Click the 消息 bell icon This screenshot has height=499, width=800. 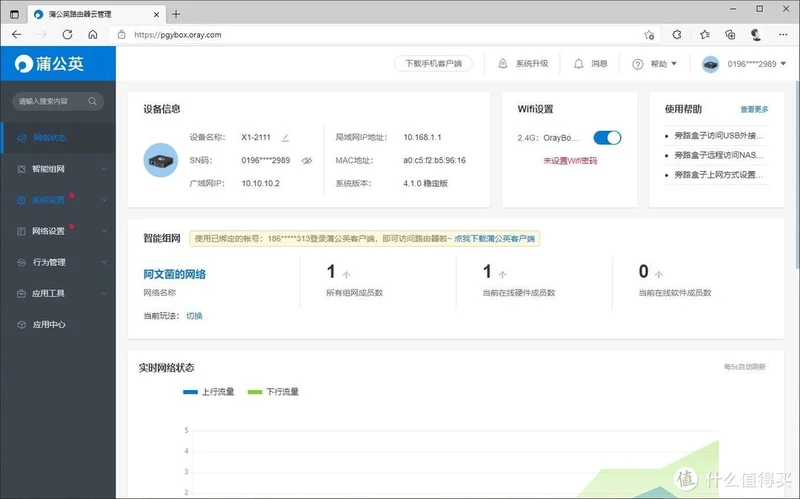578,64
